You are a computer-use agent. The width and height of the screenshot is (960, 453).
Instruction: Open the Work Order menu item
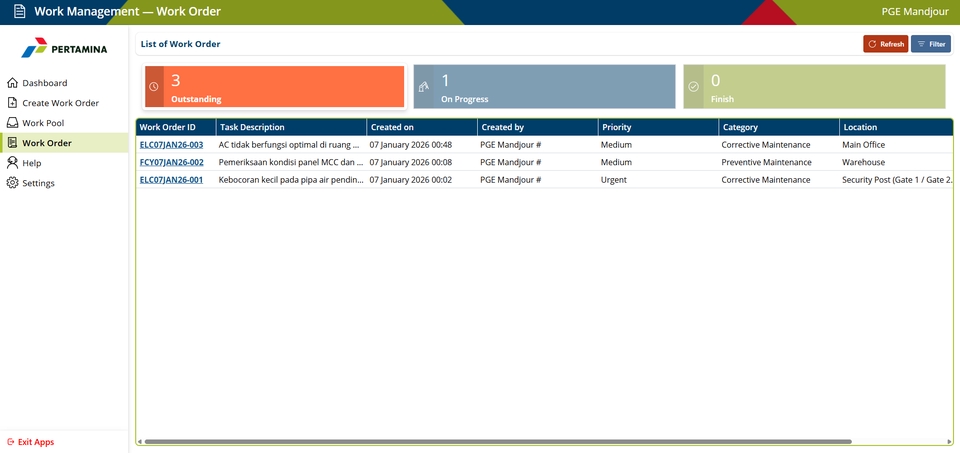(x=47, y=143)
